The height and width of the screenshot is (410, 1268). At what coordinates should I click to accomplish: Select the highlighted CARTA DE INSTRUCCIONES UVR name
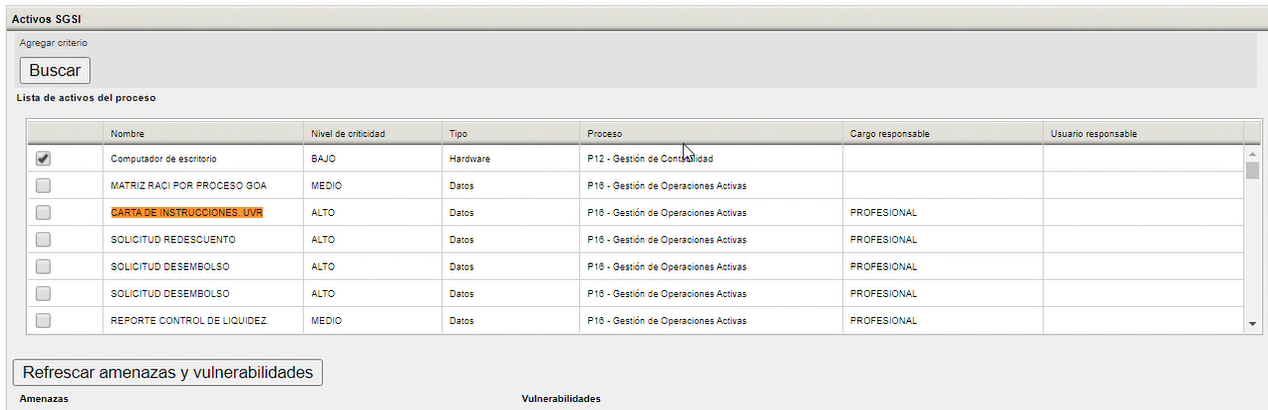click(187, 212)
